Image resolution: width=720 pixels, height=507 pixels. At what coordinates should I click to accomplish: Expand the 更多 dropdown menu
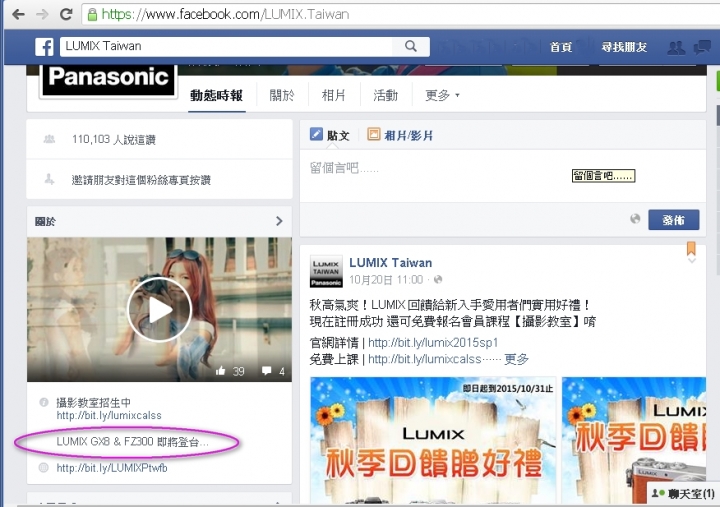(x=442, y=96)
